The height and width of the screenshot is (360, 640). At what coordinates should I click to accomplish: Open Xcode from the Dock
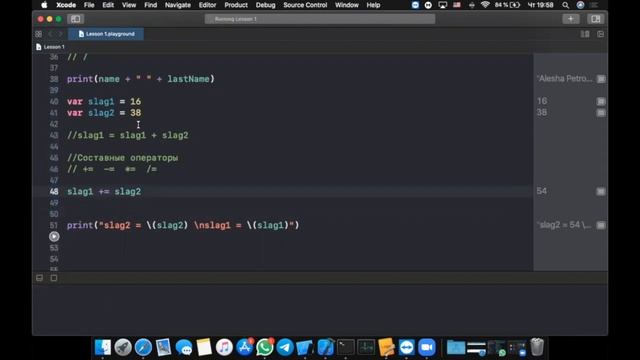pos(325,347)
